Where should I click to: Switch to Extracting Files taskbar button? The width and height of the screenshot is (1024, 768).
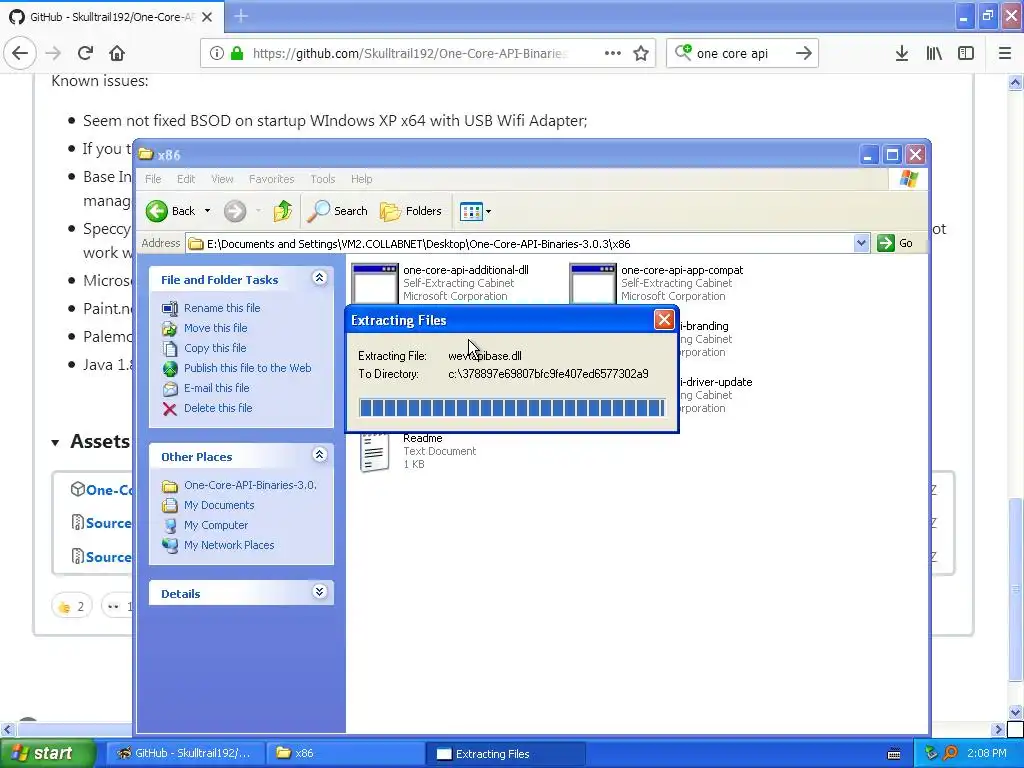click(x=505, y=753)
